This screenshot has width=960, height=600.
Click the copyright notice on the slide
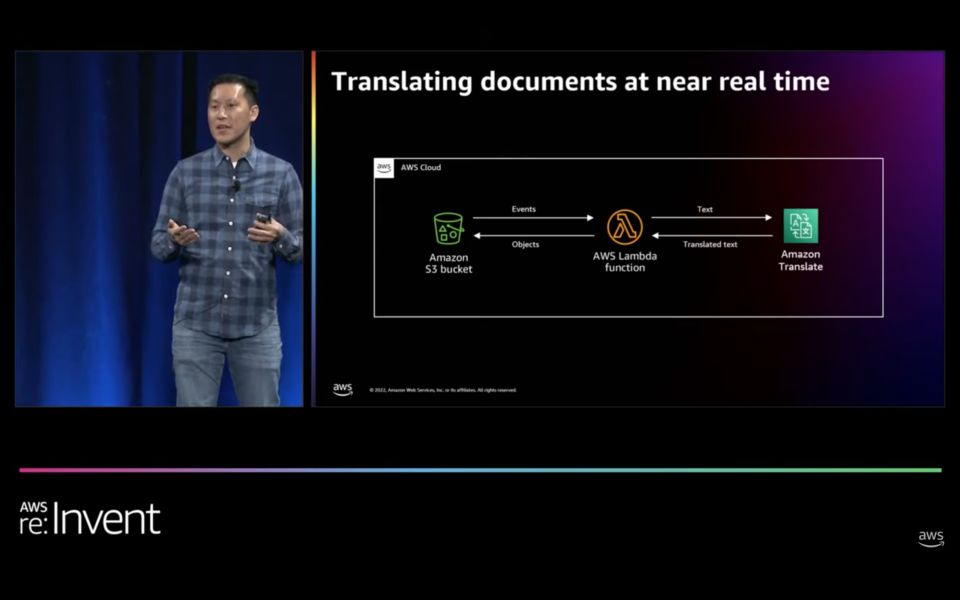coord(442,390)
